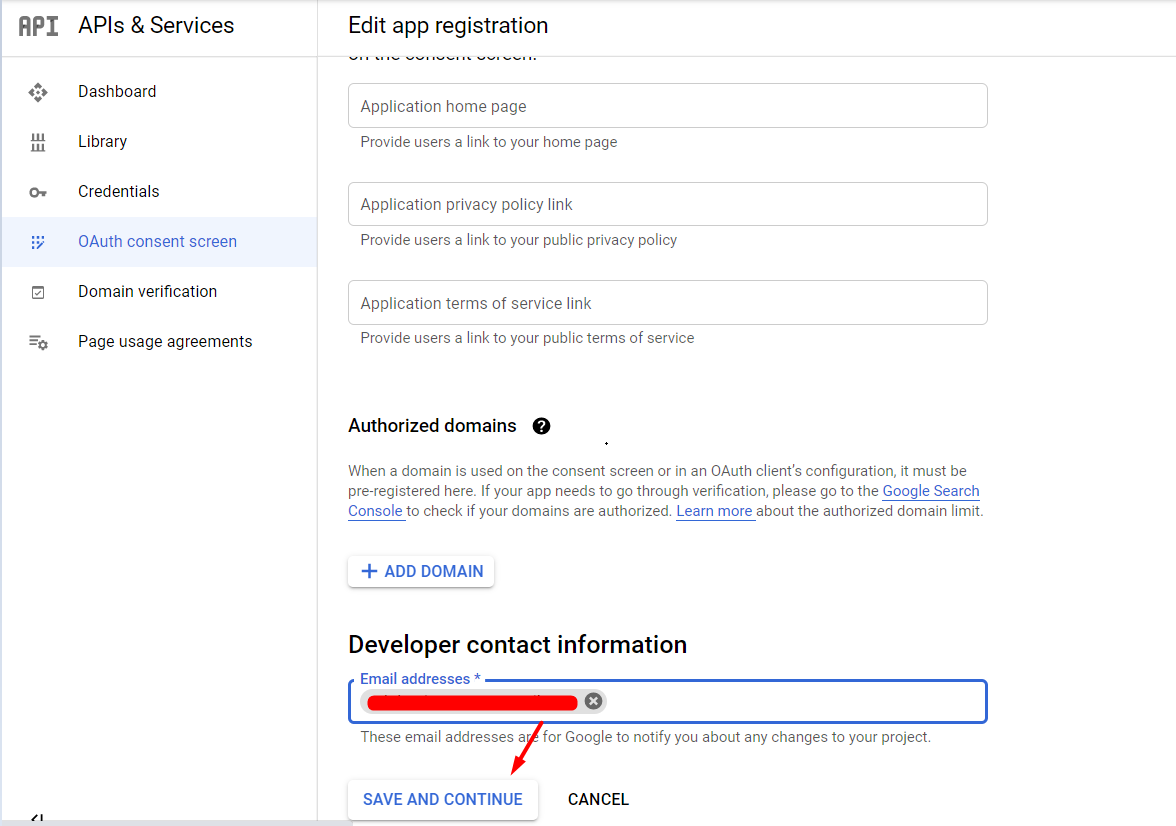Click the 'Edit app registration' title
The image size is (1176, 826).
pos(448,26)
